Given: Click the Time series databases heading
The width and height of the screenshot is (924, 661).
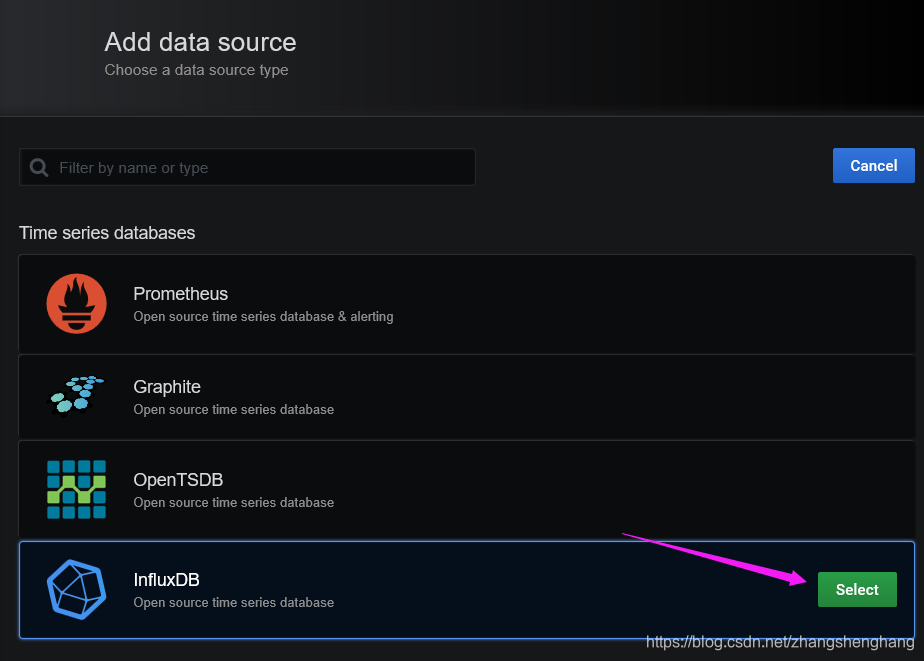Looking at the screenshot, I should pyautogui.click(x=107, y=233).
